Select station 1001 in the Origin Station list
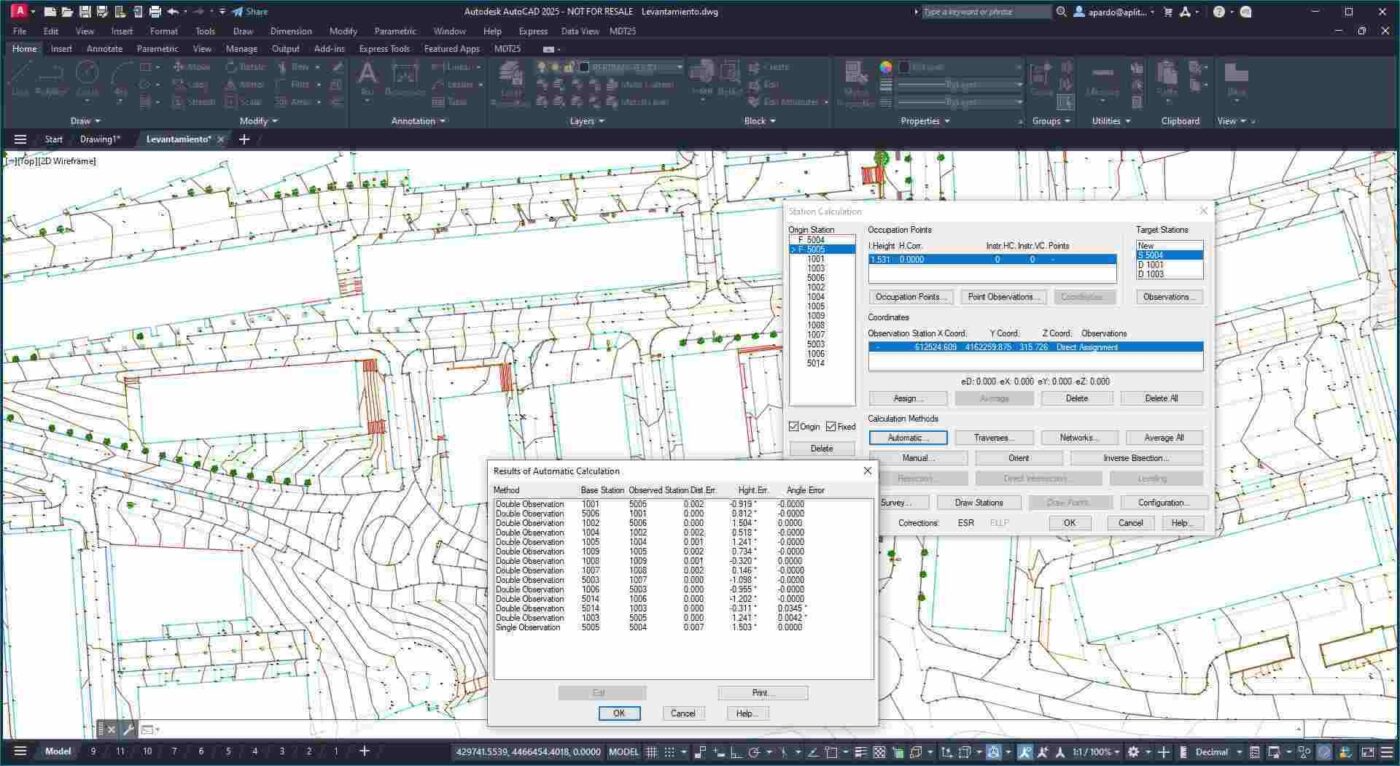The width and height of the screenshot is (1400, 766). coord(815,259)
